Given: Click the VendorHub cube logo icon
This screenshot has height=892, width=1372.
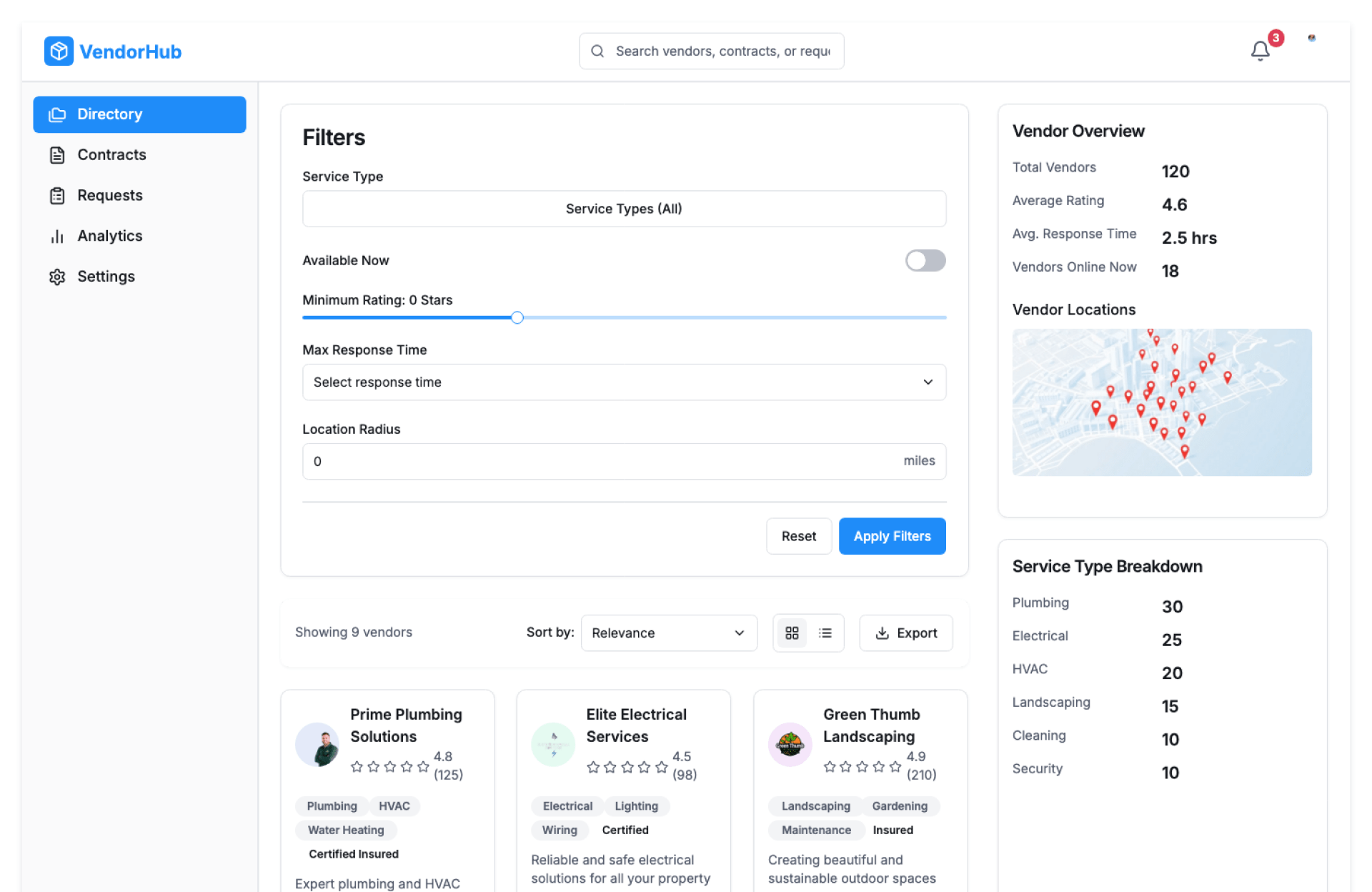Looking at the screenshot, I should pos(59,51).
